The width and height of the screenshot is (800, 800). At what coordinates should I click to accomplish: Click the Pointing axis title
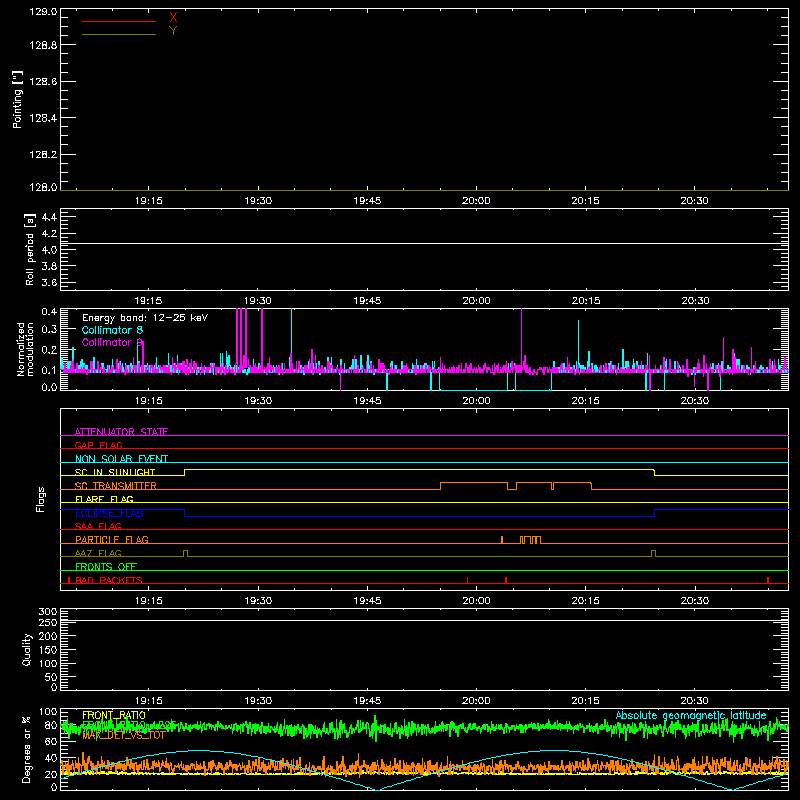coord(17,99)
